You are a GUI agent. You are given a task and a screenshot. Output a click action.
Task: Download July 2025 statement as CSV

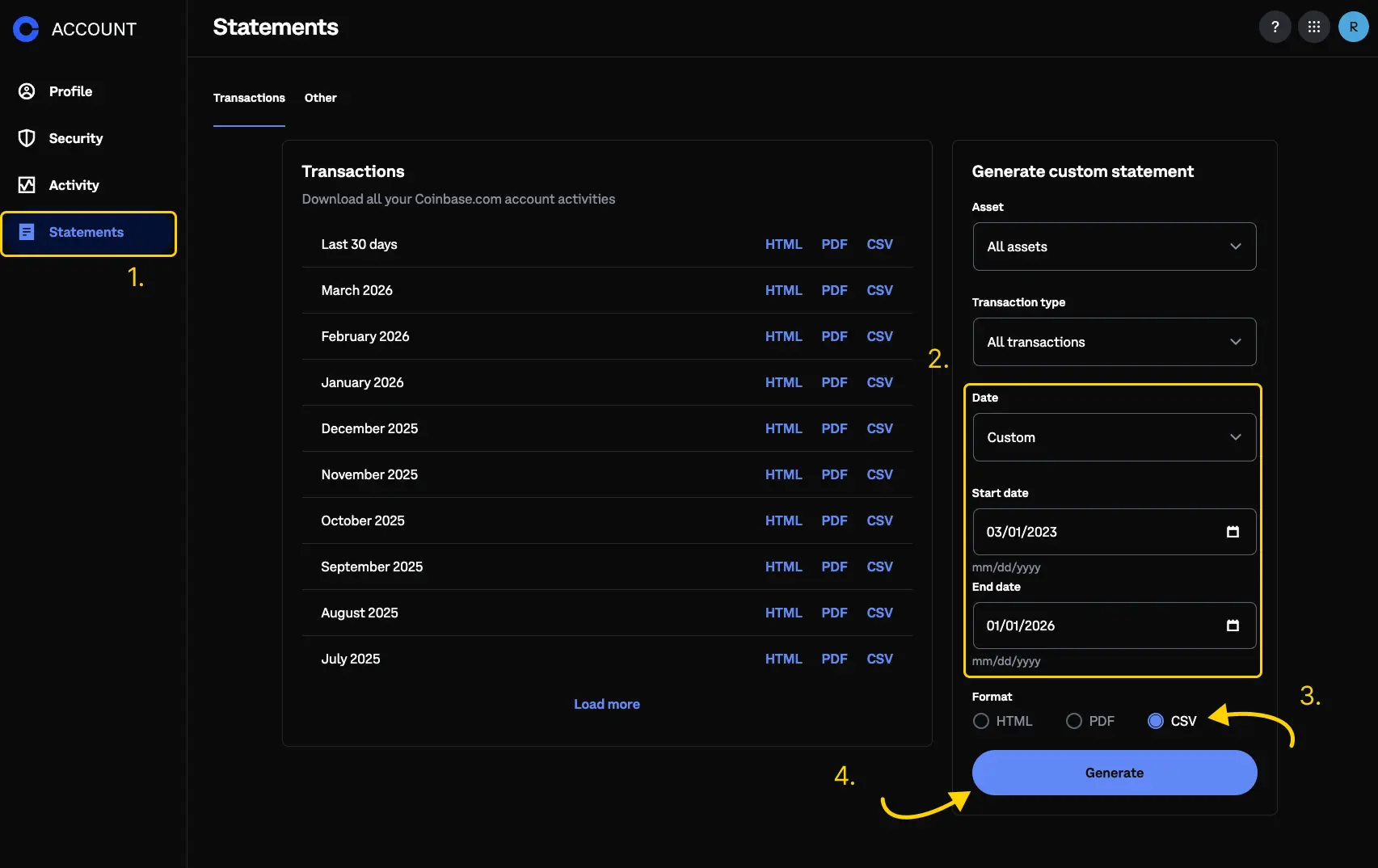pos(879,659)
